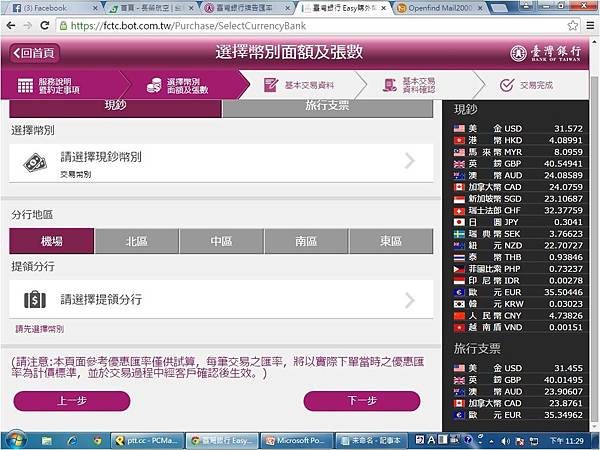Open the currency selection chevron
600x450 pixels.
[x=409, y=161]
